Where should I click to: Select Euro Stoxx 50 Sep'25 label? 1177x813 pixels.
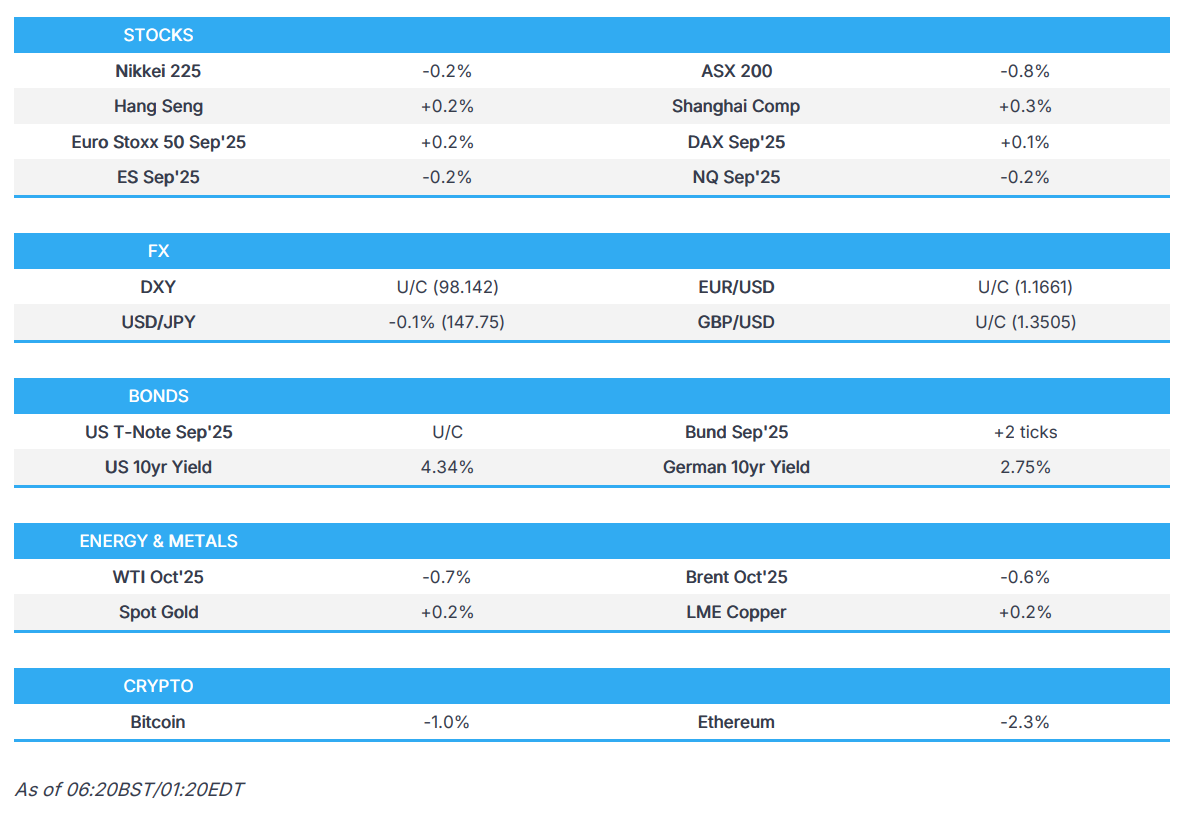(158, 142)
